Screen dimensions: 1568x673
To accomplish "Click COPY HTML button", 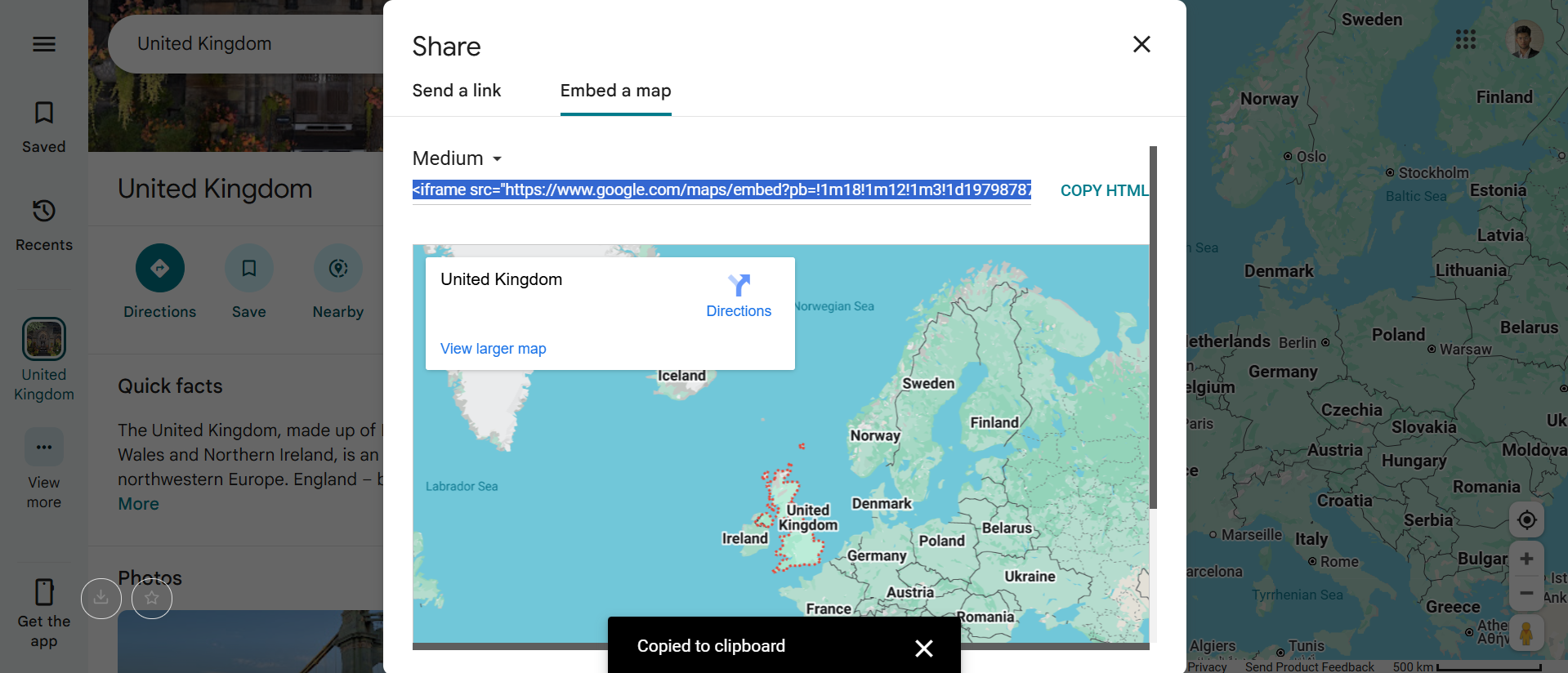I will [1104, 190].
